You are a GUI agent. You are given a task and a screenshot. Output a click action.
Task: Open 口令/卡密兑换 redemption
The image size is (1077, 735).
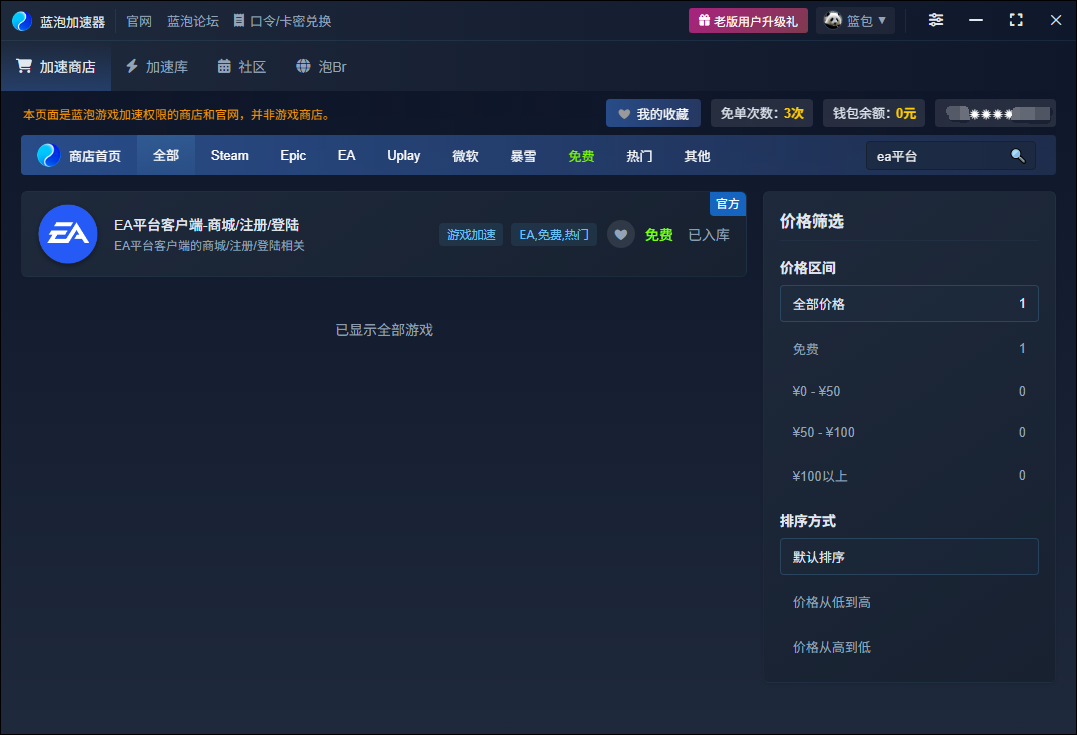[x=282, y=21]
